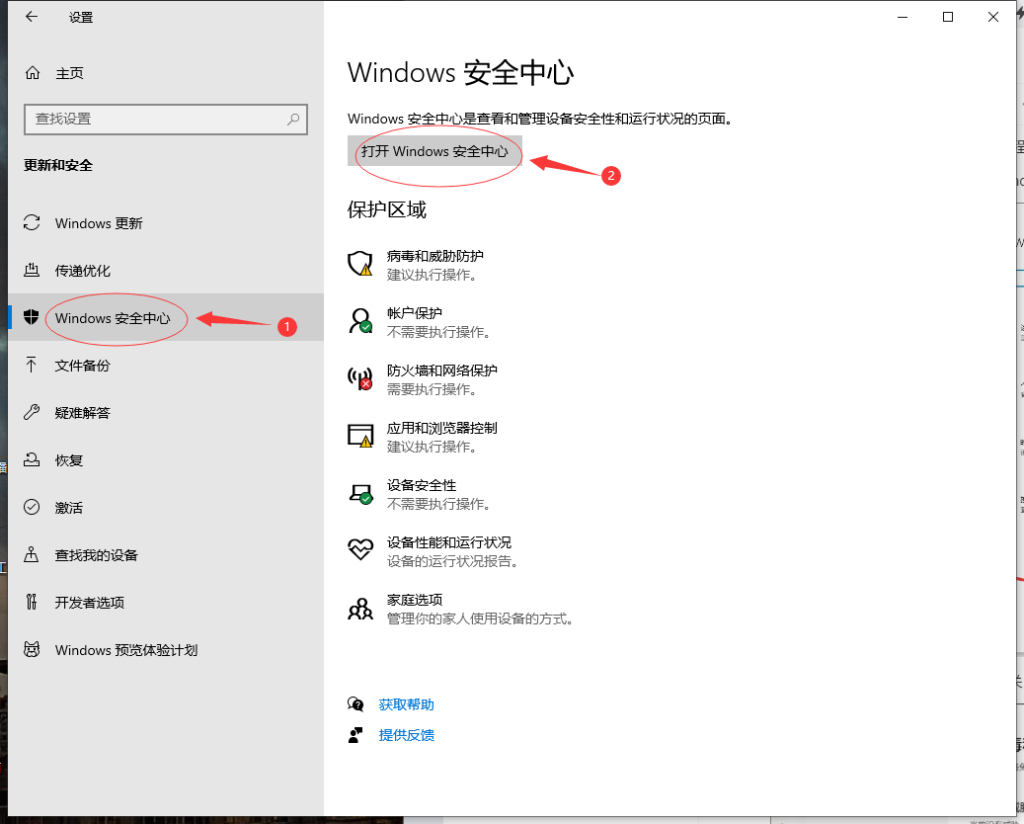Click the 开发者选项 tools icon
Screen dimensions: 1024x824
point(31,601)
